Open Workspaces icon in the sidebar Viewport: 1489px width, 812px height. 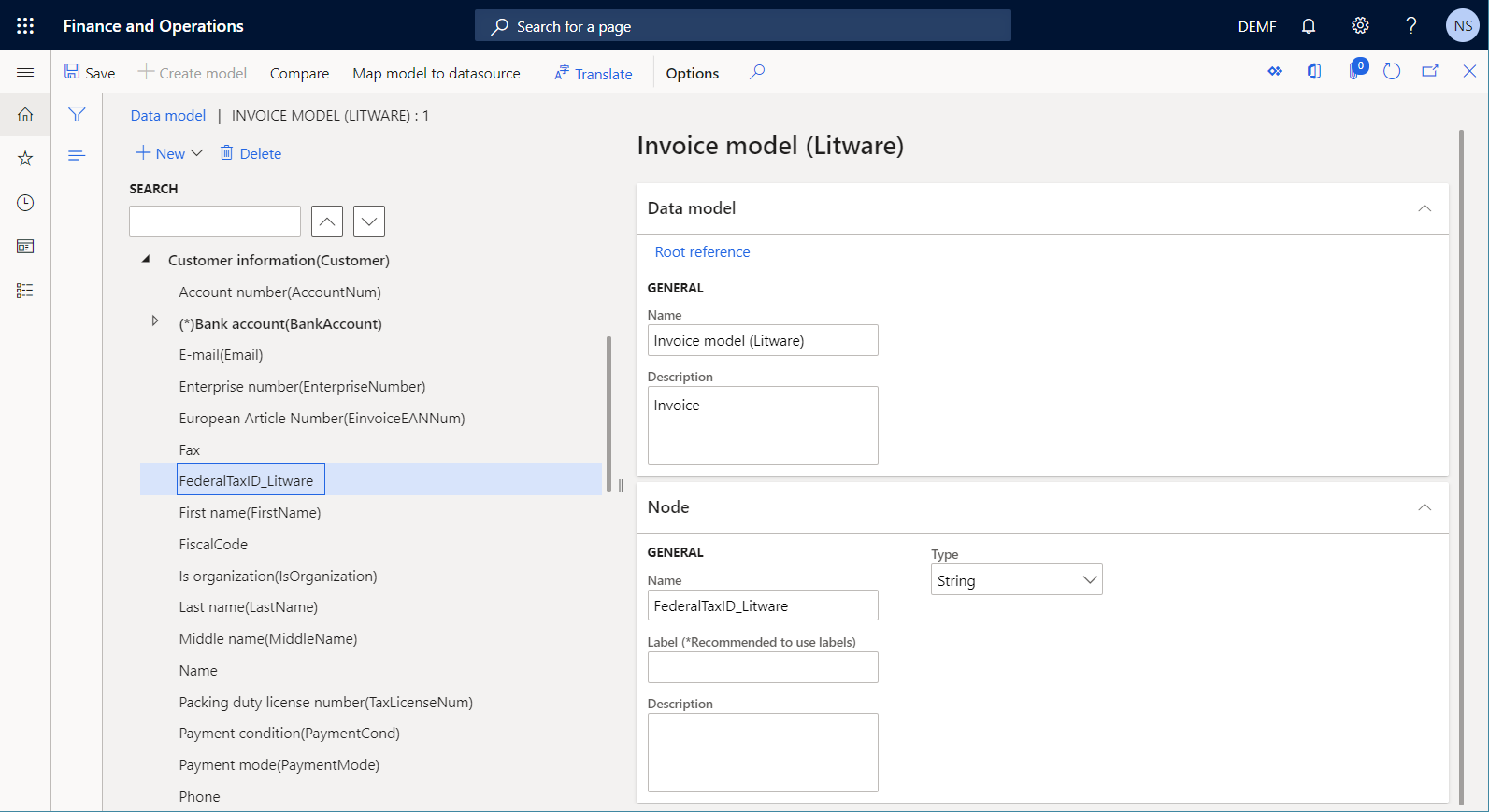(x=25, y=247)
